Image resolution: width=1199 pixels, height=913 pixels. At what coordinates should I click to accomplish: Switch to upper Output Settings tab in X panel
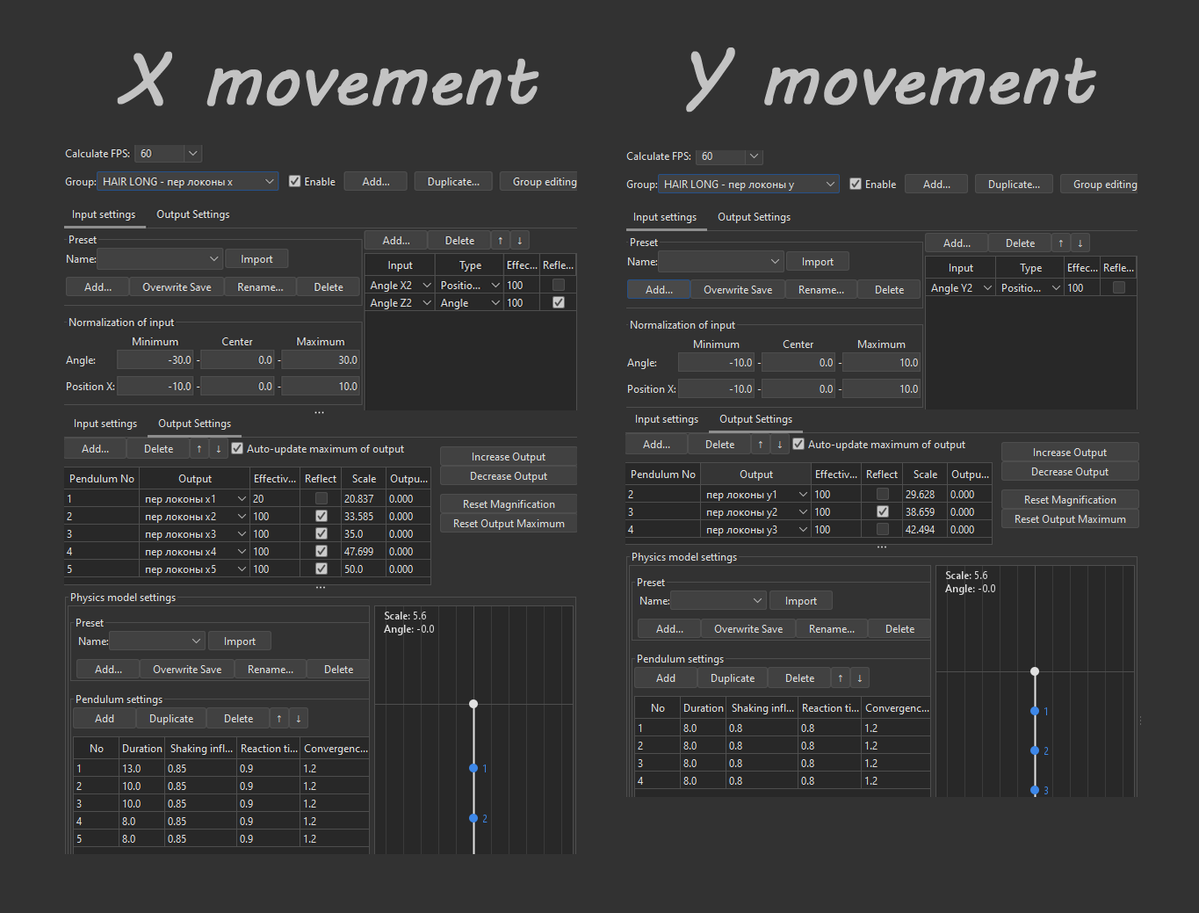click(x=193, y=214)
